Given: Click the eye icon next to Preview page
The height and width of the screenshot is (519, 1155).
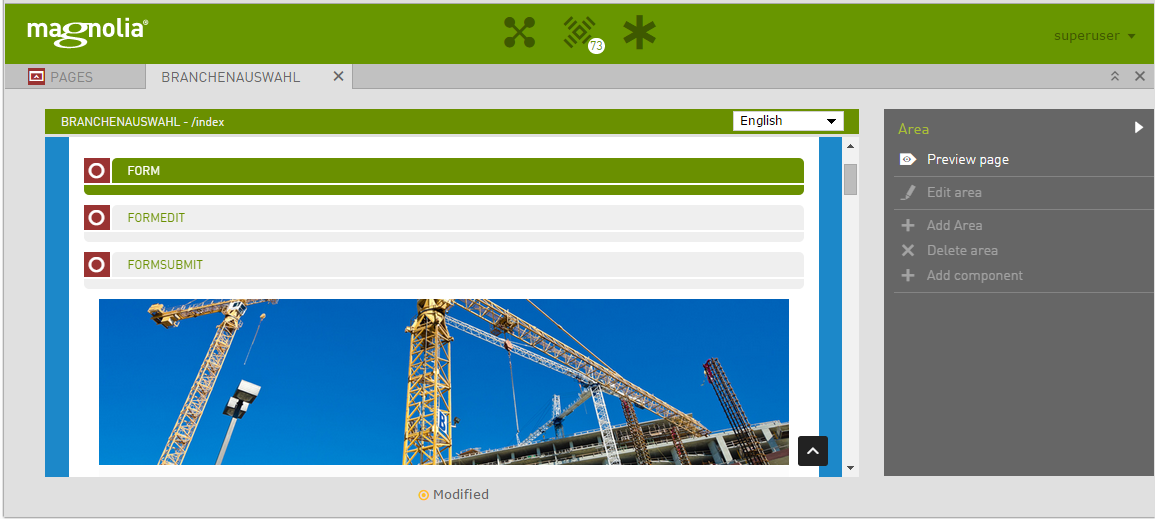Looking at the screenshot, I should coord(908,159).
